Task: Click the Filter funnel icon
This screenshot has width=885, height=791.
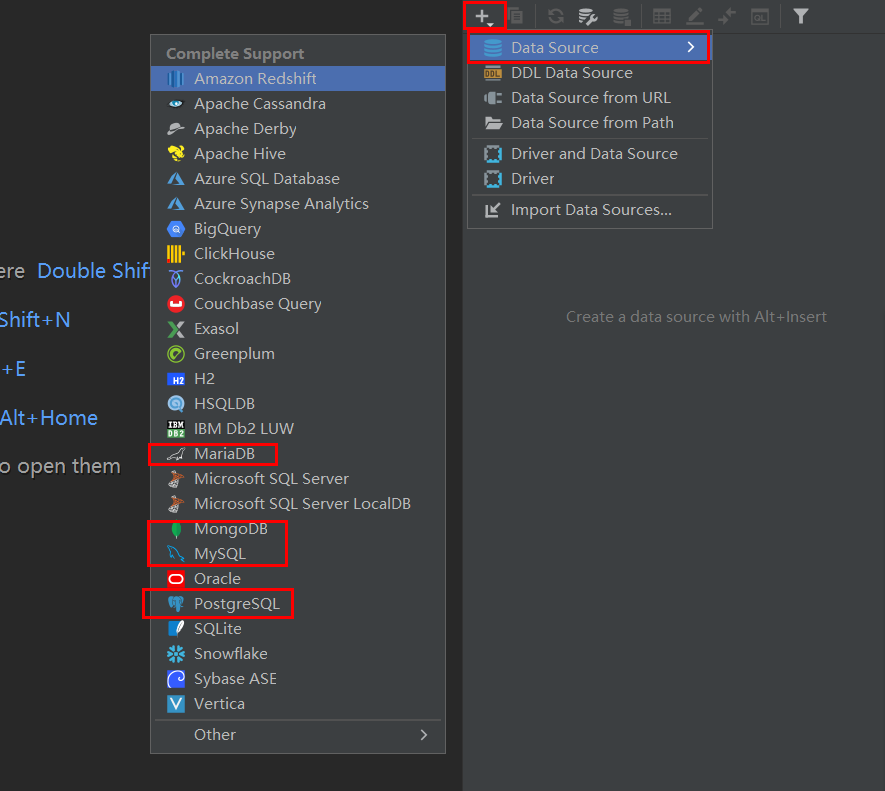Action: pyautogui.click(x=800, y=16)
